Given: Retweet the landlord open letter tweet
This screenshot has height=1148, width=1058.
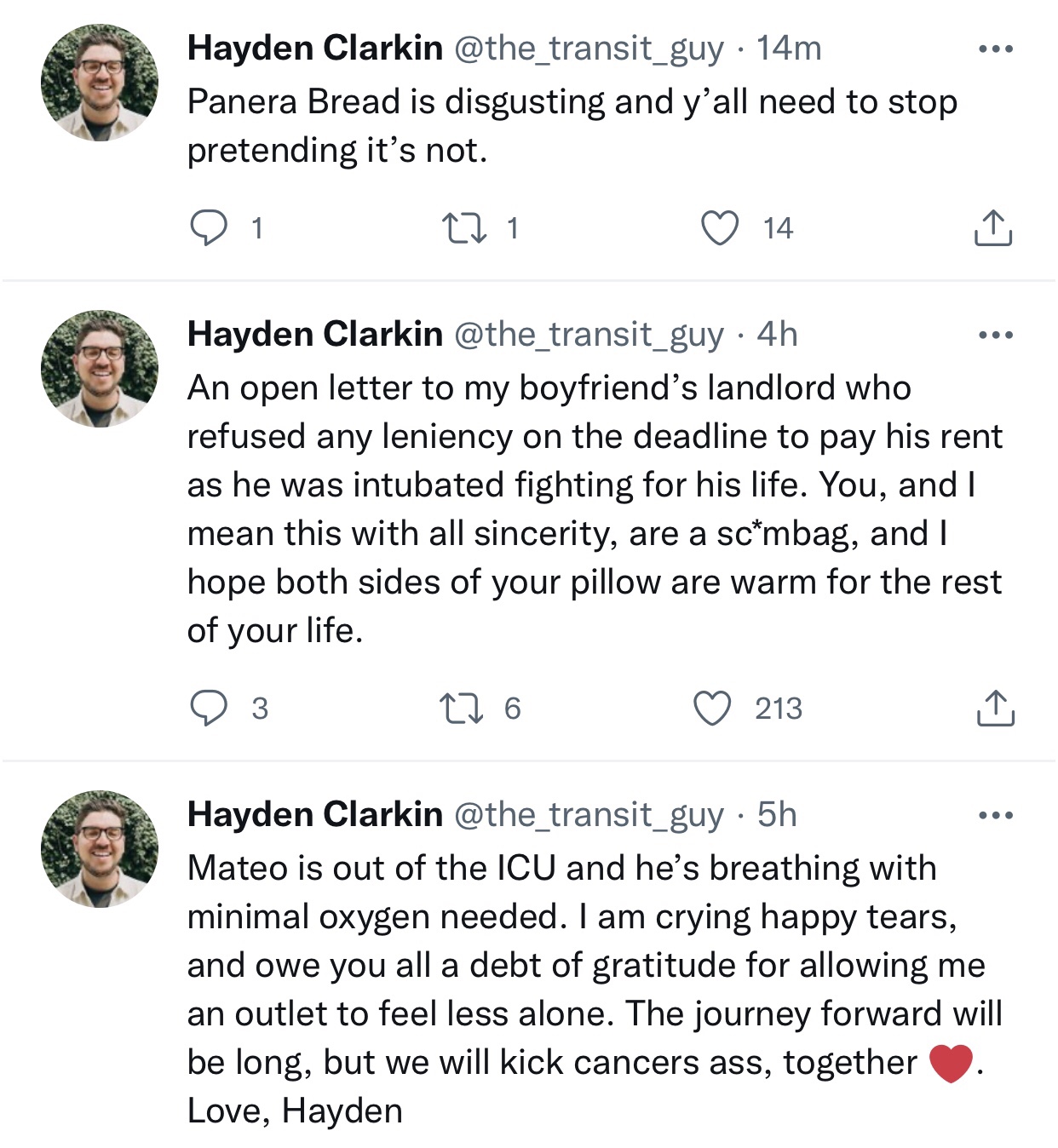Looking at the screenshot, I should tap(462, 709).
